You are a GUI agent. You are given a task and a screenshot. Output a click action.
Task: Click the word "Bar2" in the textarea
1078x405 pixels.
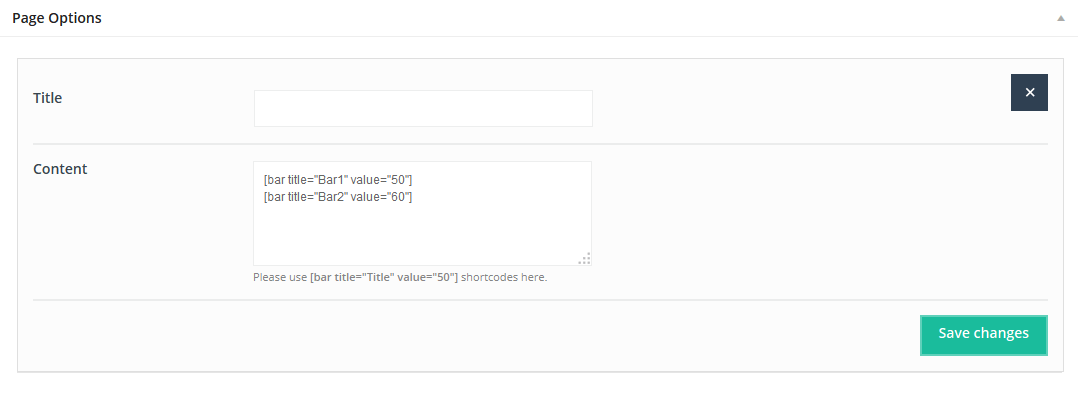pos(330,197)
